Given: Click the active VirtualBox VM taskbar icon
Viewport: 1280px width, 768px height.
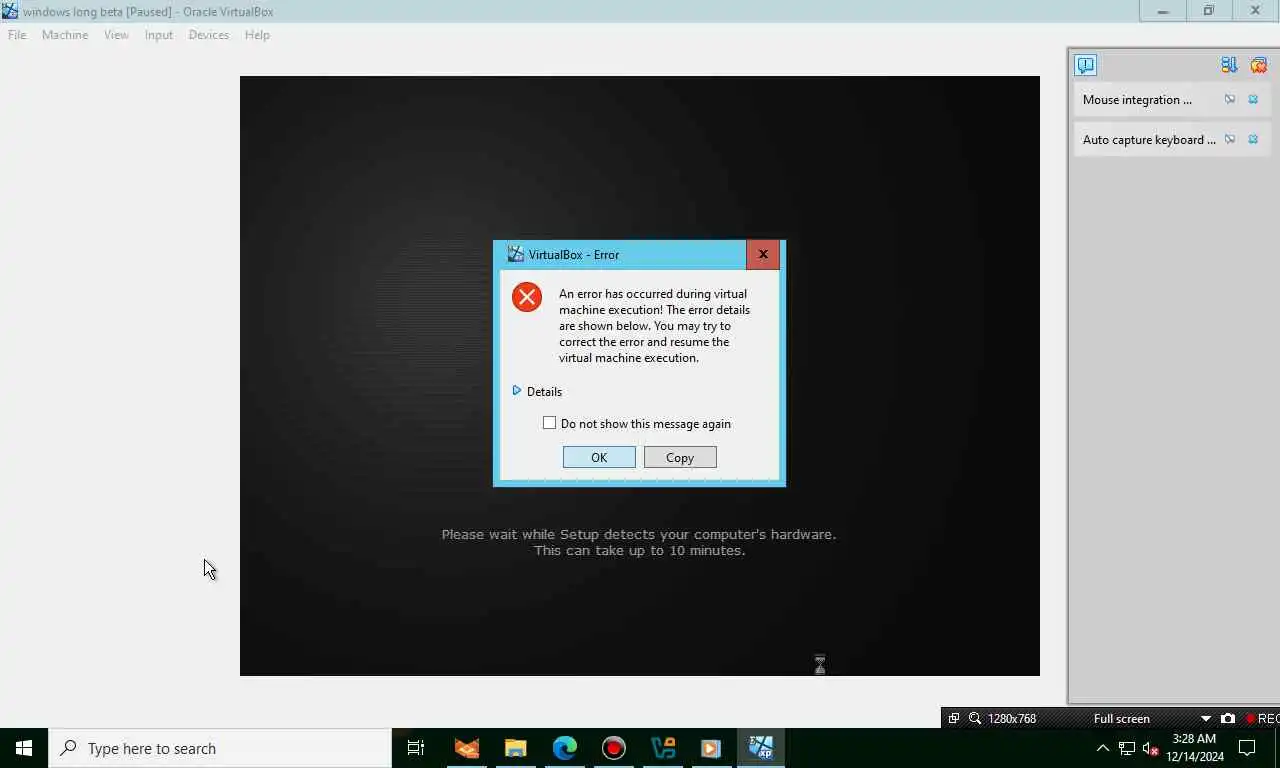Looking at the screenshot, I should (761, 748).
